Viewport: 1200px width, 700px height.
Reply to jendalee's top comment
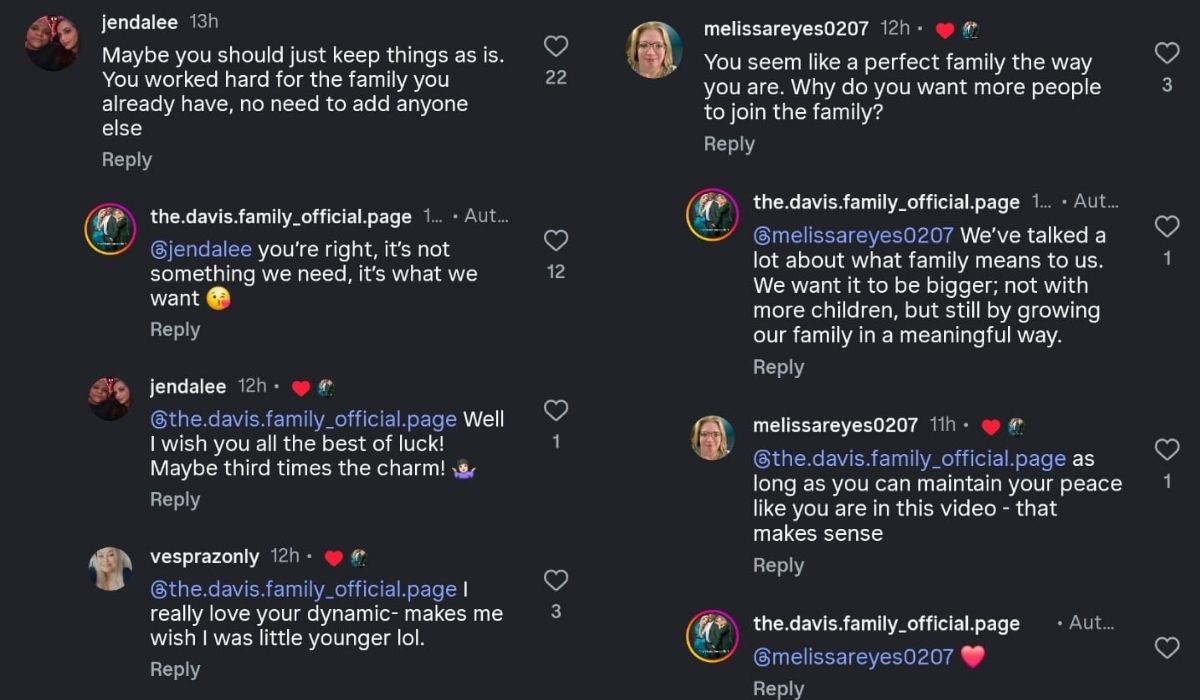[127, 160]
